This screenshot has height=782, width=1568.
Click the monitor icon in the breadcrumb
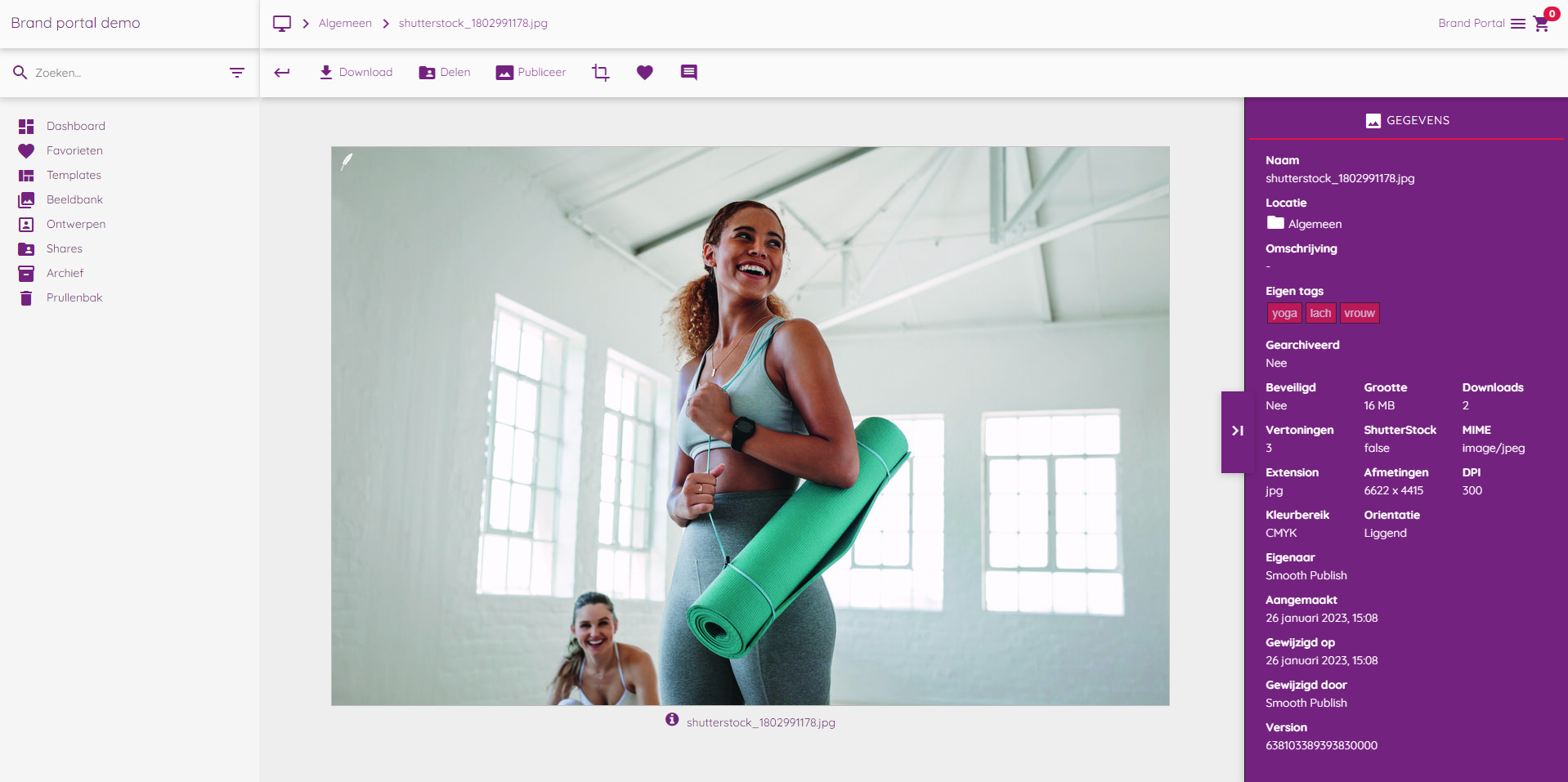(x=282, y=23)
